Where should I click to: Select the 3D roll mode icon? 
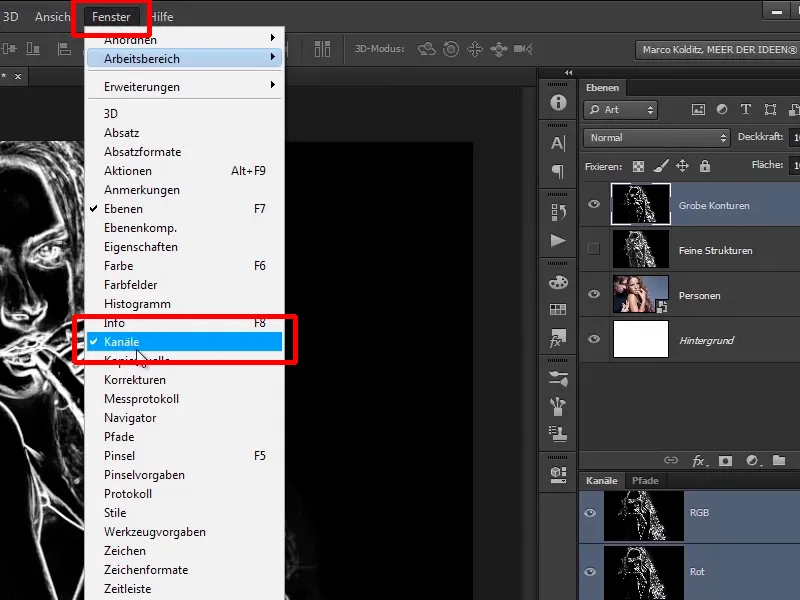coord(451,49)
